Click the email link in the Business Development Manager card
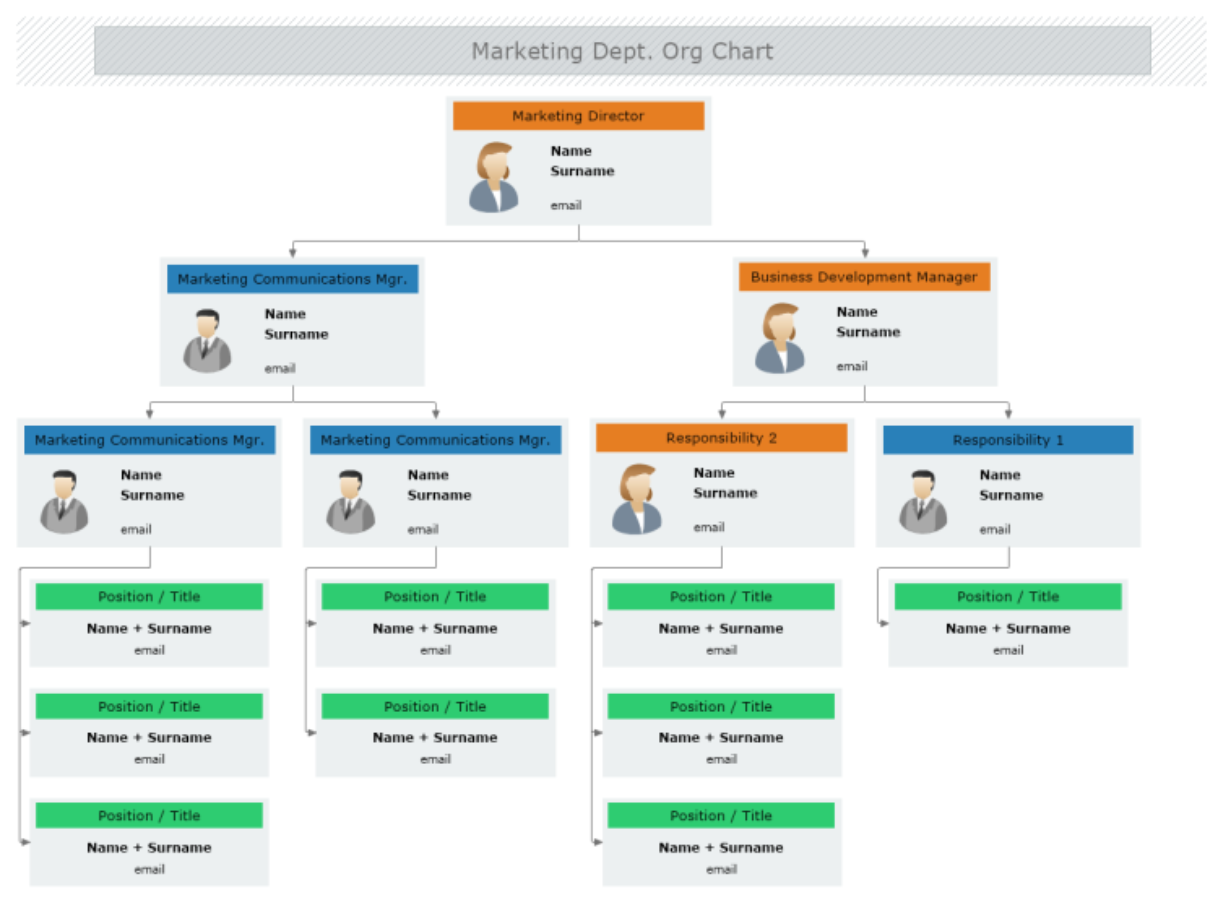The image size is (1218, 900). [851, 366]
